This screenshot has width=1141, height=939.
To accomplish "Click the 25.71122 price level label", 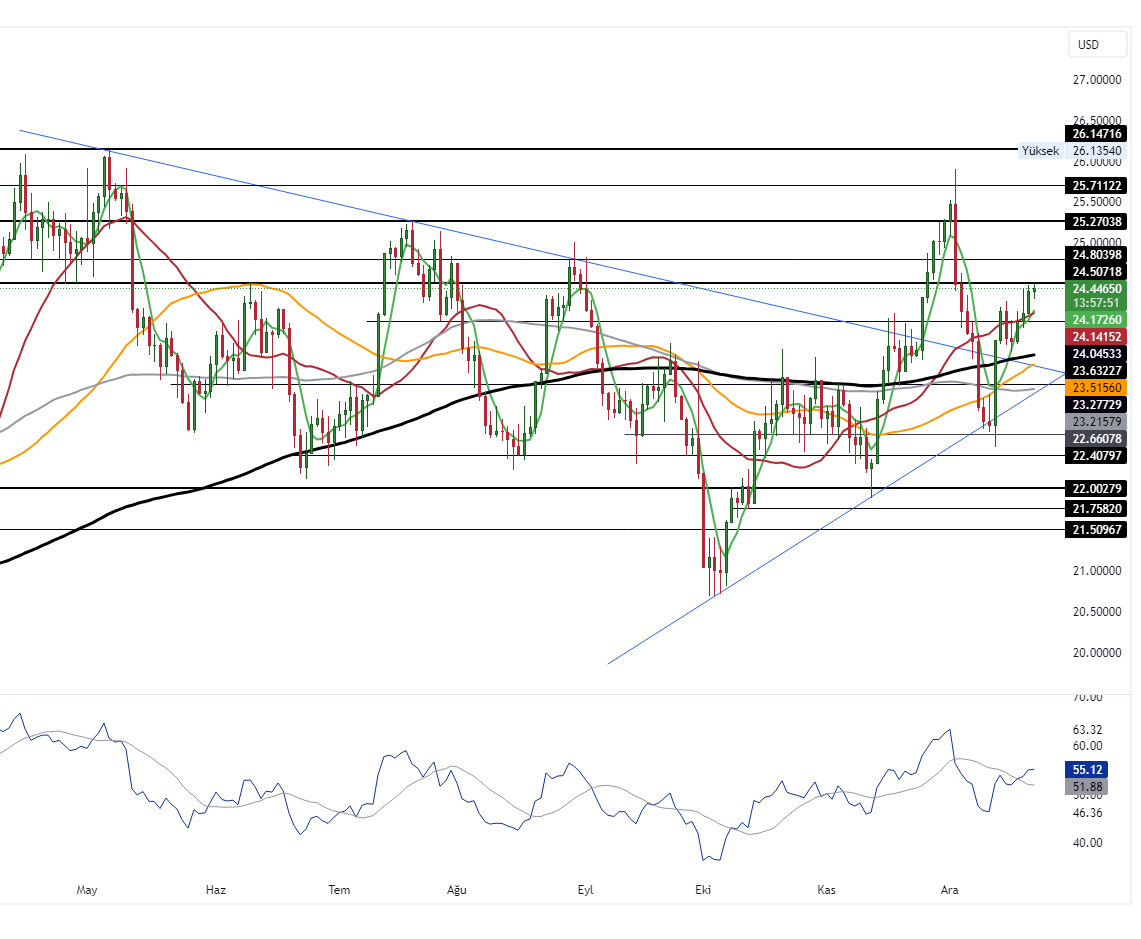I will click(x=1096, y=186).
